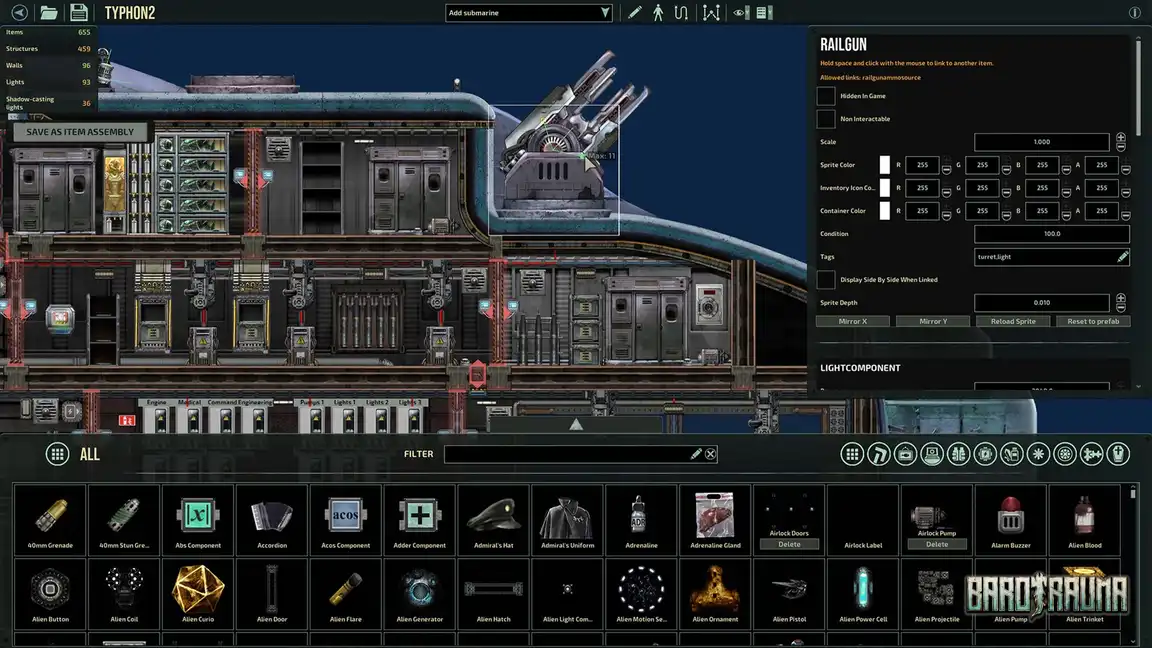Enable Hidden In Game checkbox
The height and width of the screenshot is (648, 1152).
826,96
